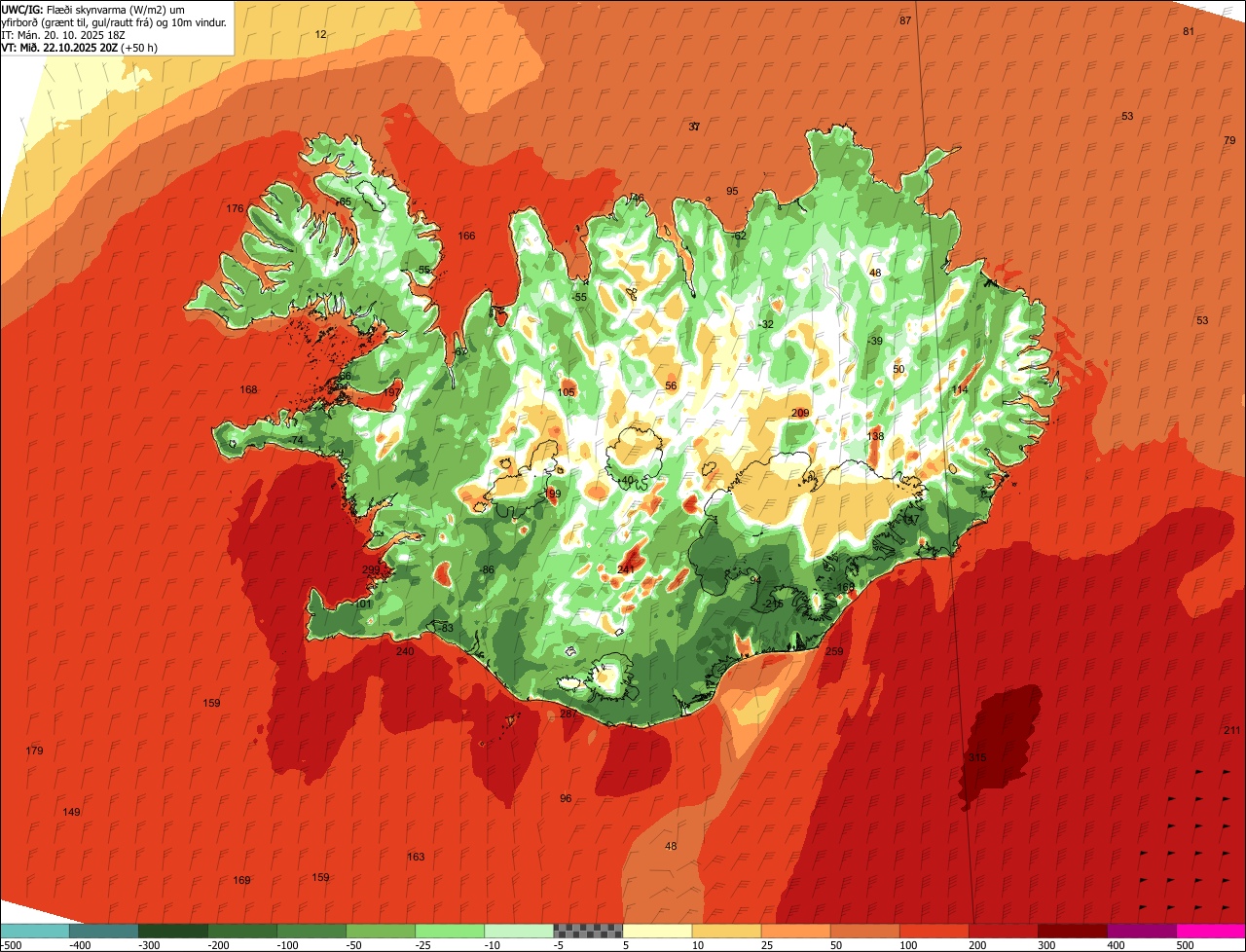Screen dimensions: 1246x952
Task: Click the crimson 200 legend swatch
Action: tap(1002, 931)
